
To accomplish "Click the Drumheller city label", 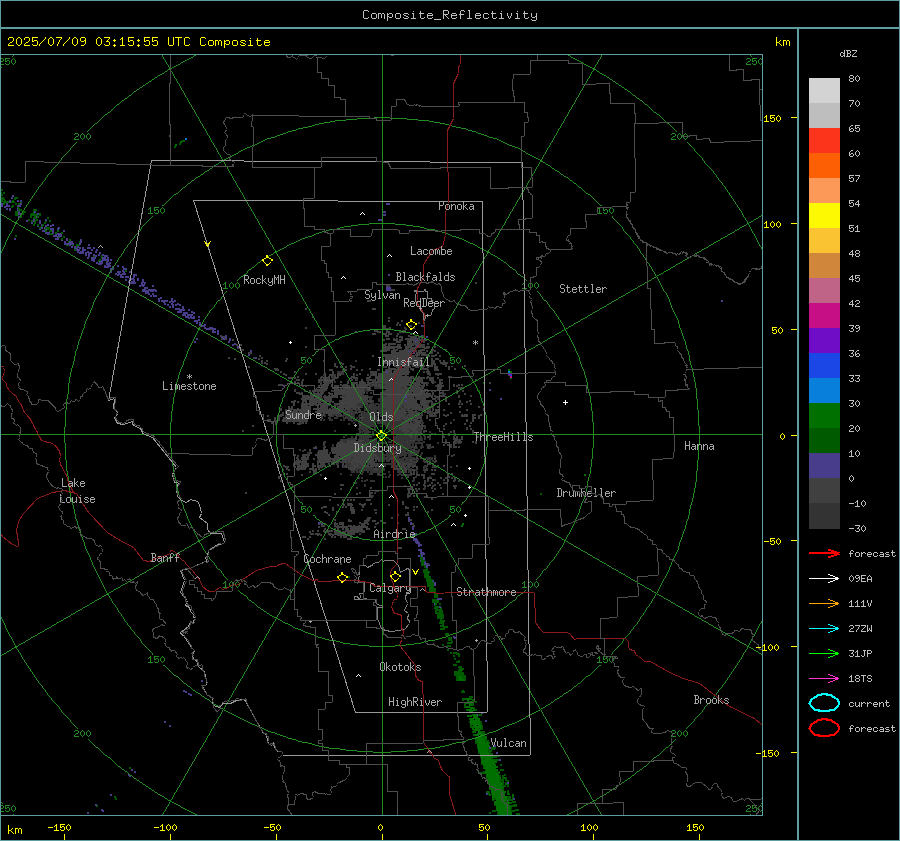I will (x=586, y=493).
